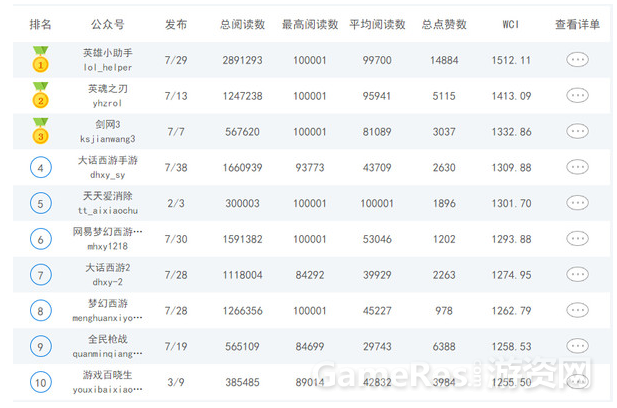Select total likes value 14884
The image size is (617, 408).
[444, 60]
